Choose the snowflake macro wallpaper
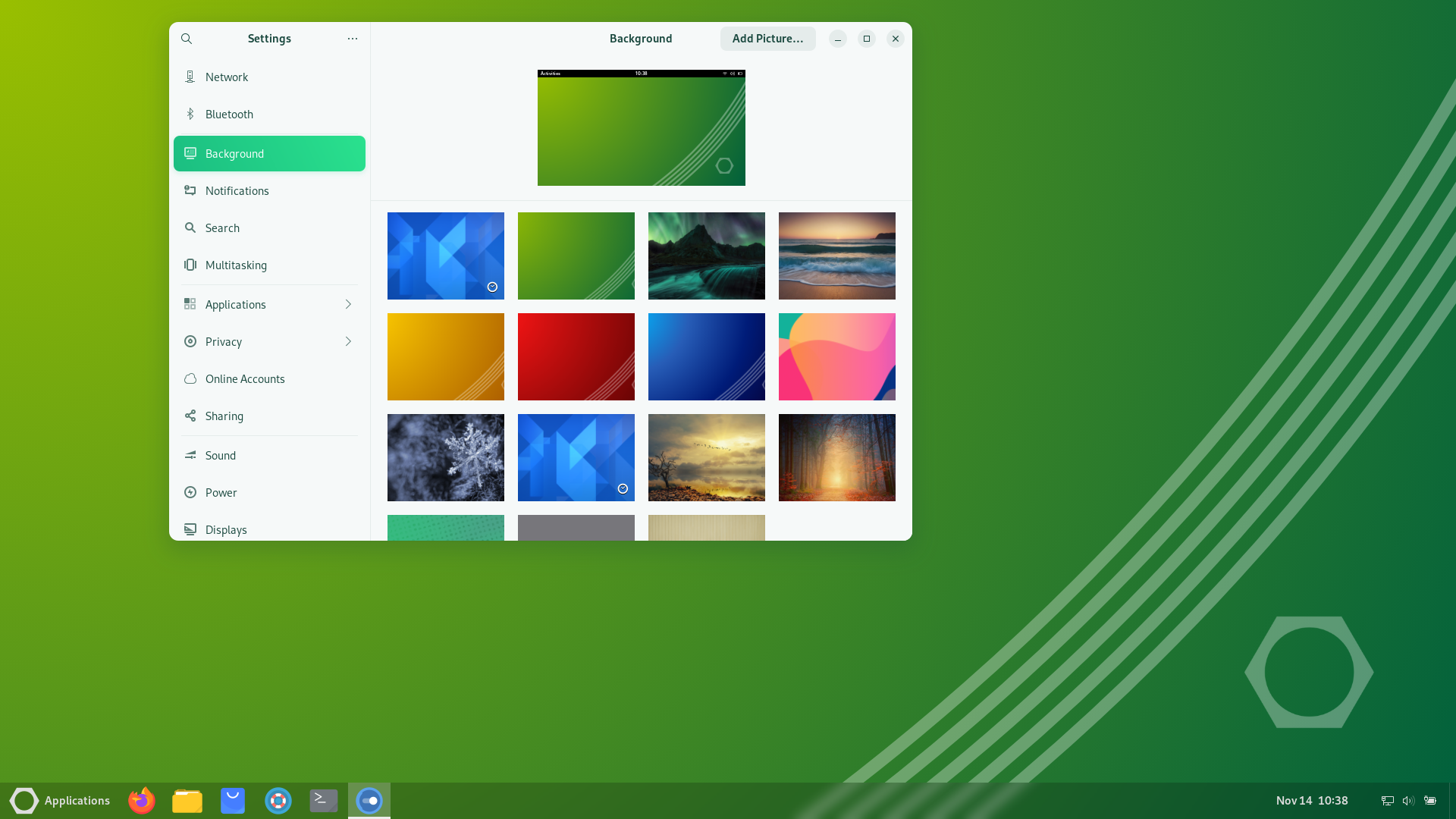1456x819 pixels. pos(446,458)
